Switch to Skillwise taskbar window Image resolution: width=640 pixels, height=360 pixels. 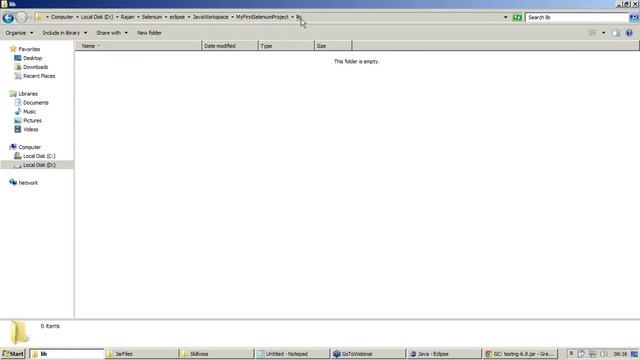click(217, 354)
